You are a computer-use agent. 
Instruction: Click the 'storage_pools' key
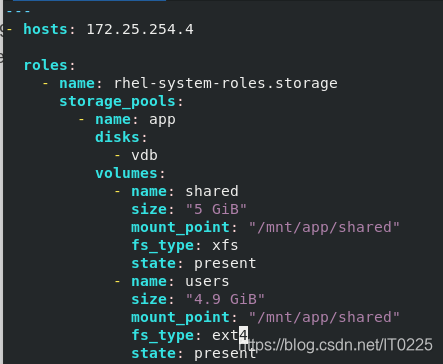click(117, 102)
